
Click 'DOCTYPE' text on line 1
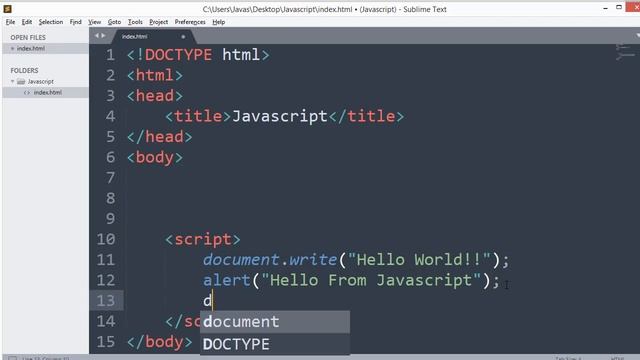(178, 55)
